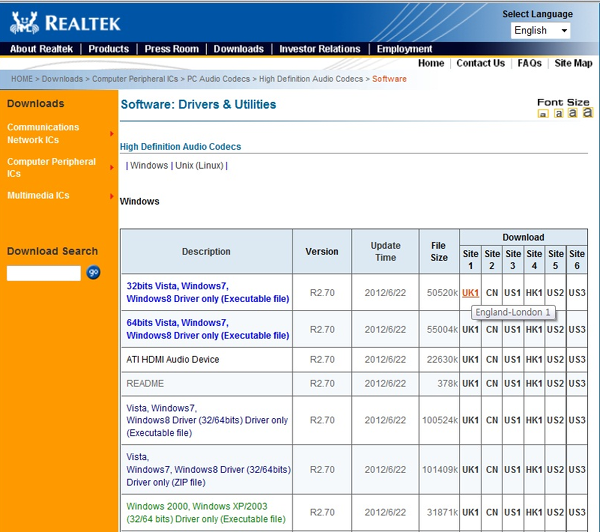600x532 pixels.
Task: Jump to Windows section link
Action: (x=149, y=165)
